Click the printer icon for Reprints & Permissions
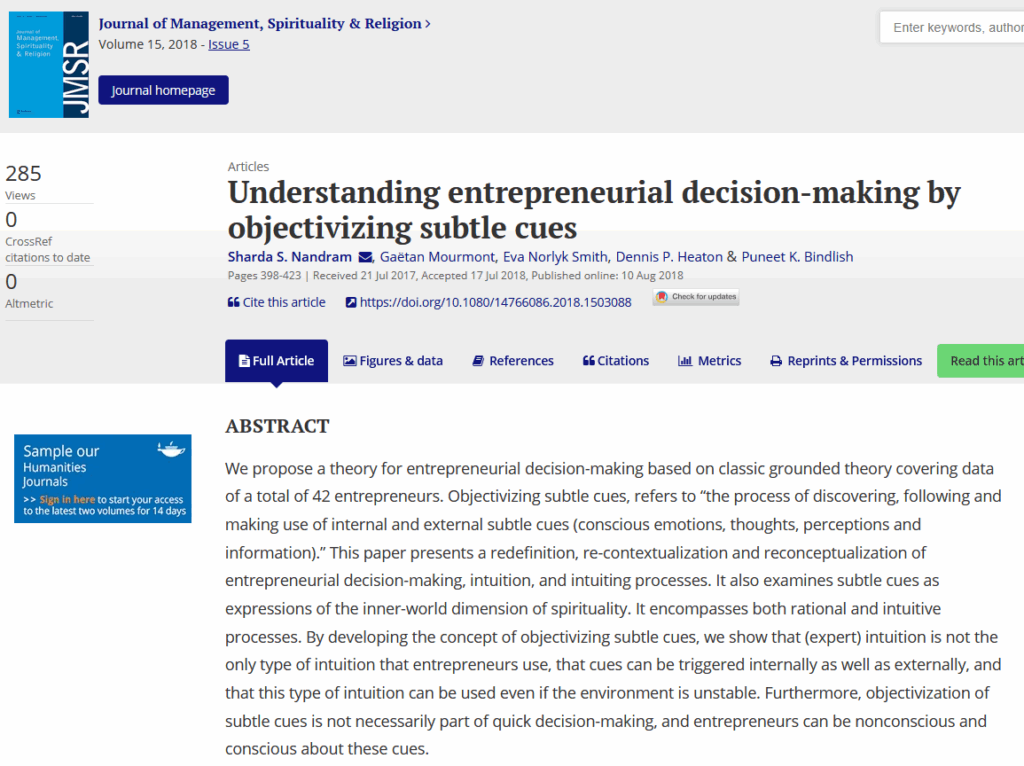The height and width of the screenshot is (766, 1024). [776, 361]
